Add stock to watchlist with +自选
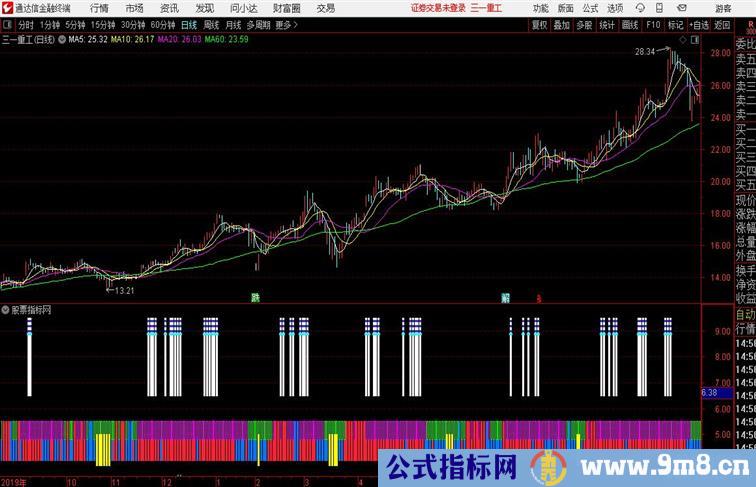Screen dimensions: 756x487 click(699, 25)
